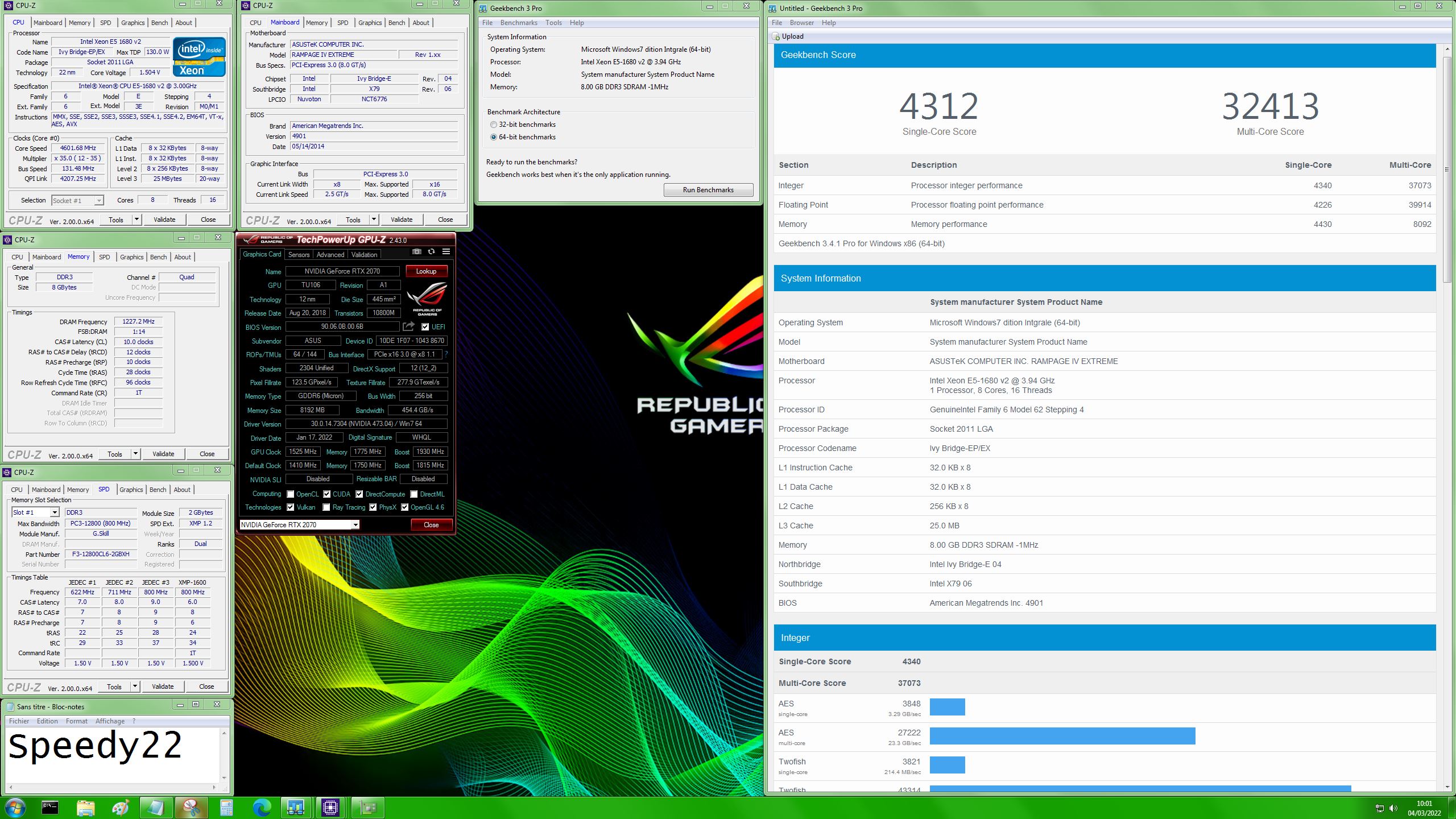1456x819 pixels.
Task: Click Validate in CPU-Z CPU window
Action: [164, 220]
